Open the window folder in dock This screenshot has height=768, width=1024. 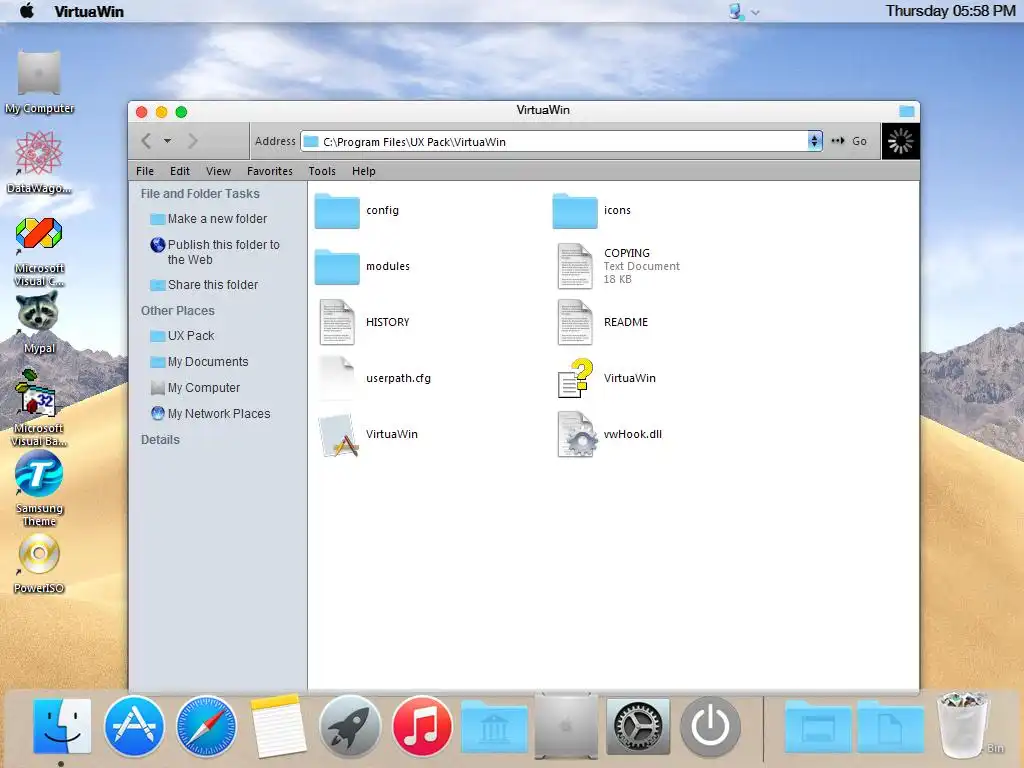pyautogui.click(x=818, y=727)
